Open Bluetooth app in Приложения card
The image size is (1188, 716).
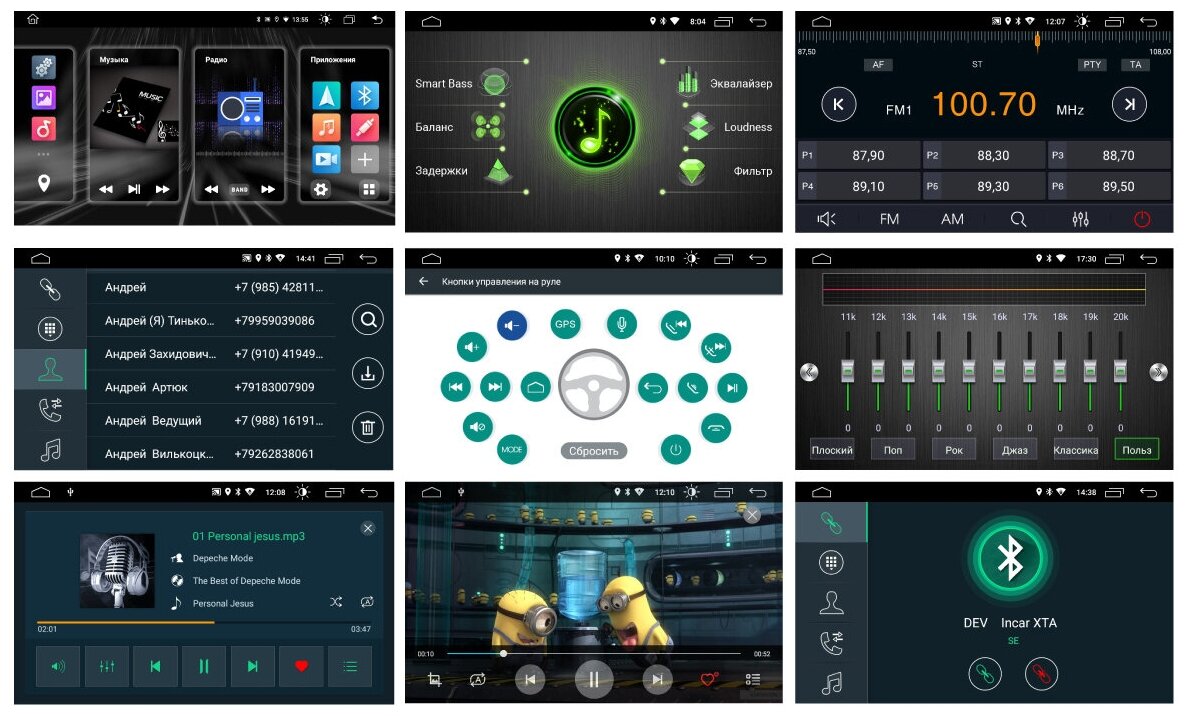pyautogui.click(x=364, y=95)
